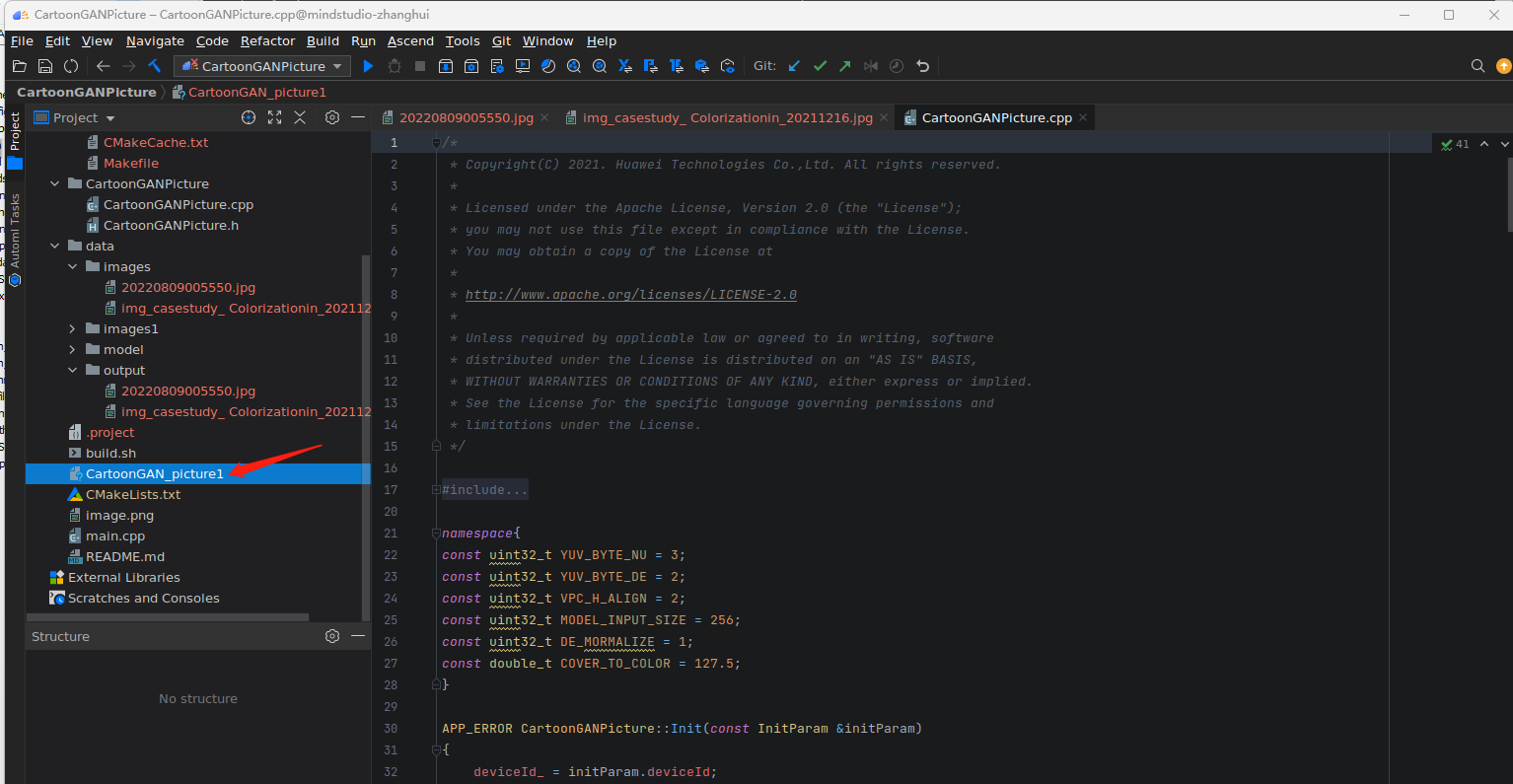The image size is (1513, 784).
Task: Open the Ascend menu
Action: click(x=410, y=41)
